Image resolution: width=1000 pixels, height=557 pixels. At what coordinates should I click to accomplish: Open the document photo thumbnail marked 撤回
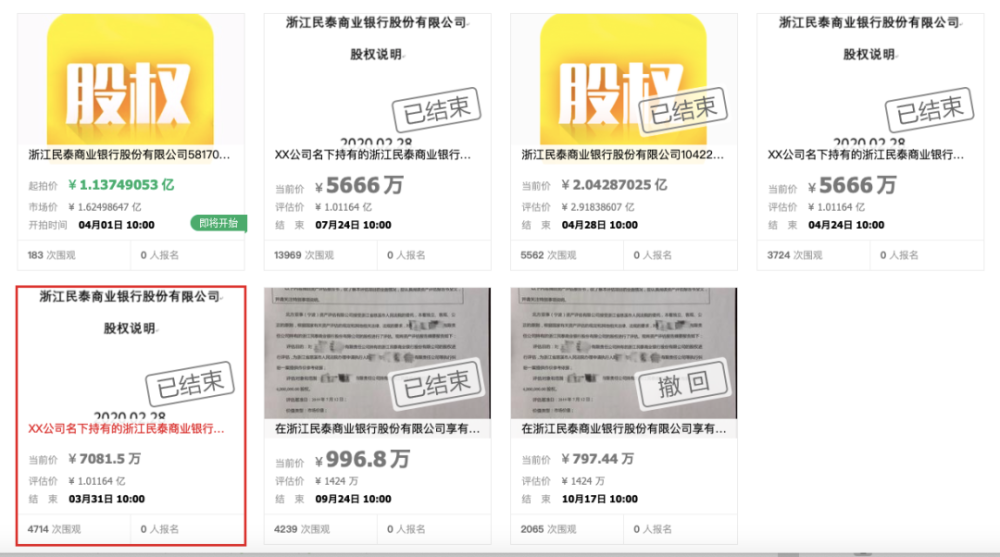624,353
